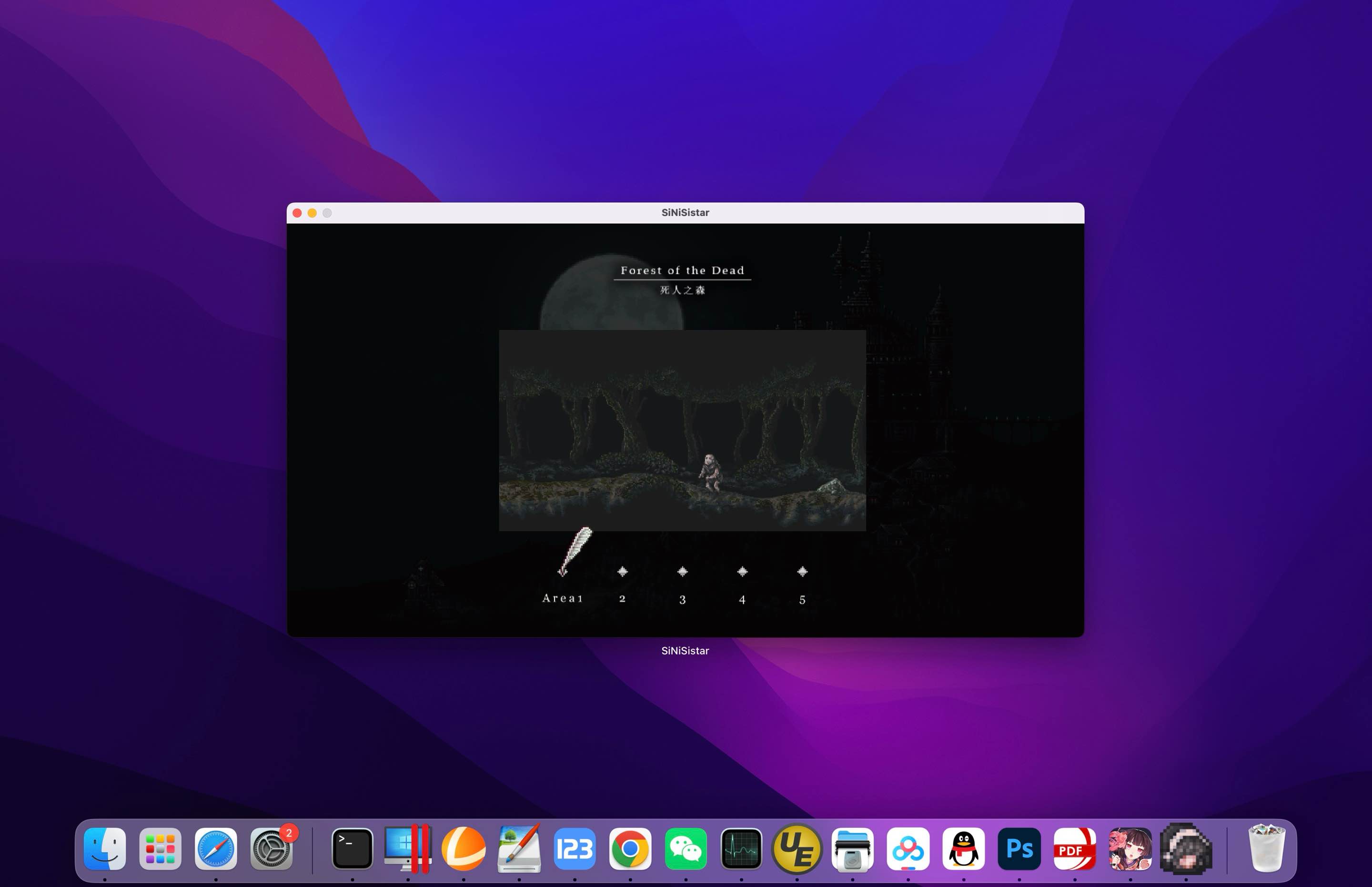Click the 'Area 1' label

tap(563, 598)
